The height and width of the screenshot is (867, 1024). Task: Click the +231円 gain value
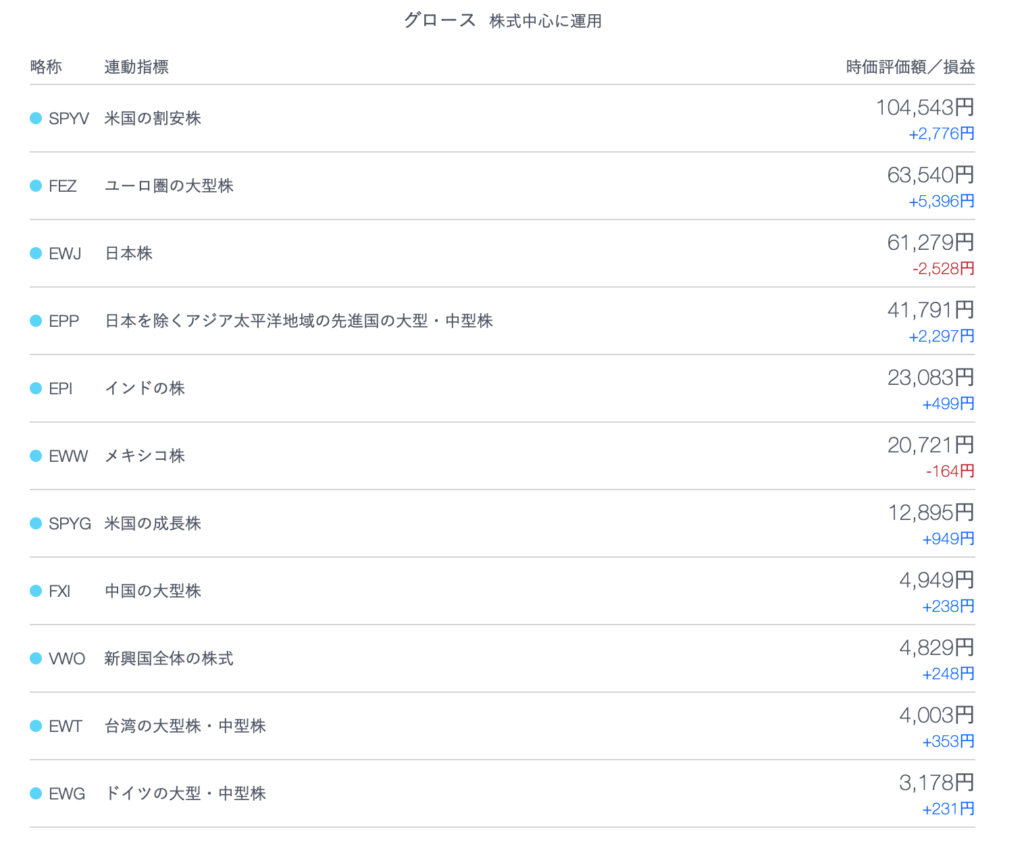point(948,809)
